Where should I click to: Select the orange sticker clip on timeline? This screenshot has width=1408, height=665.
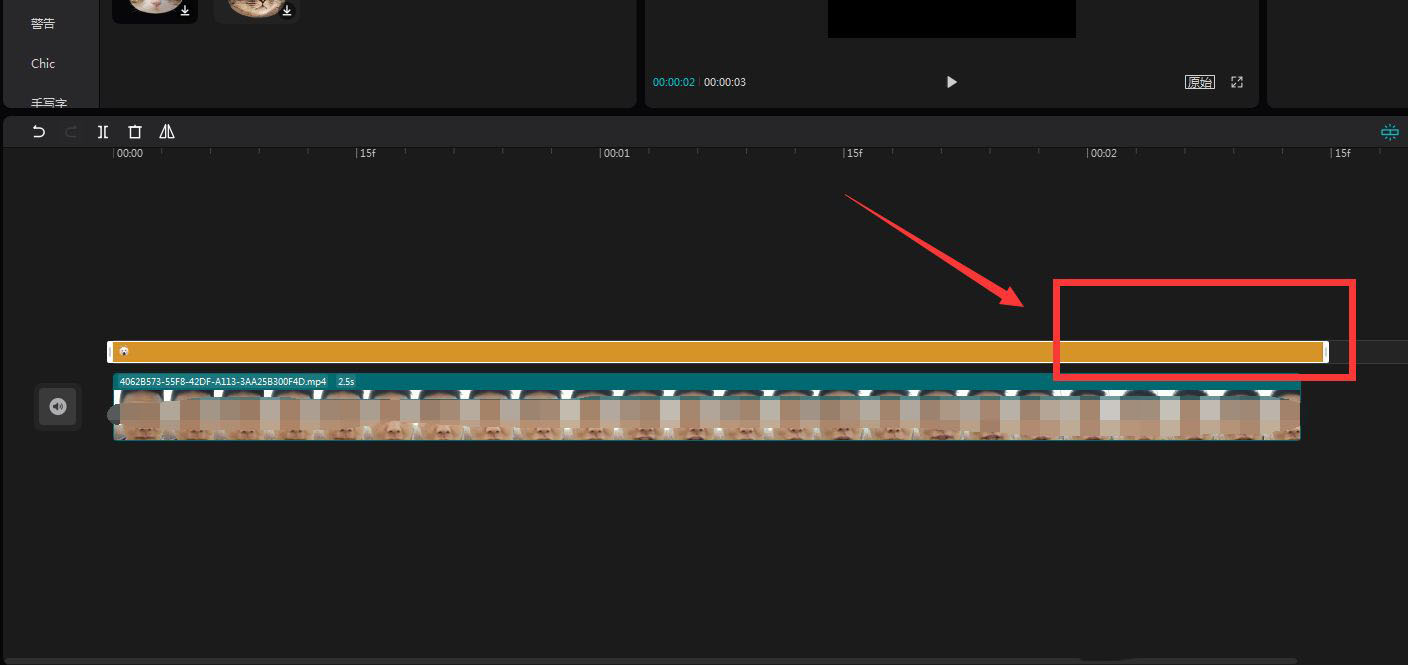(x=718, y=352)
